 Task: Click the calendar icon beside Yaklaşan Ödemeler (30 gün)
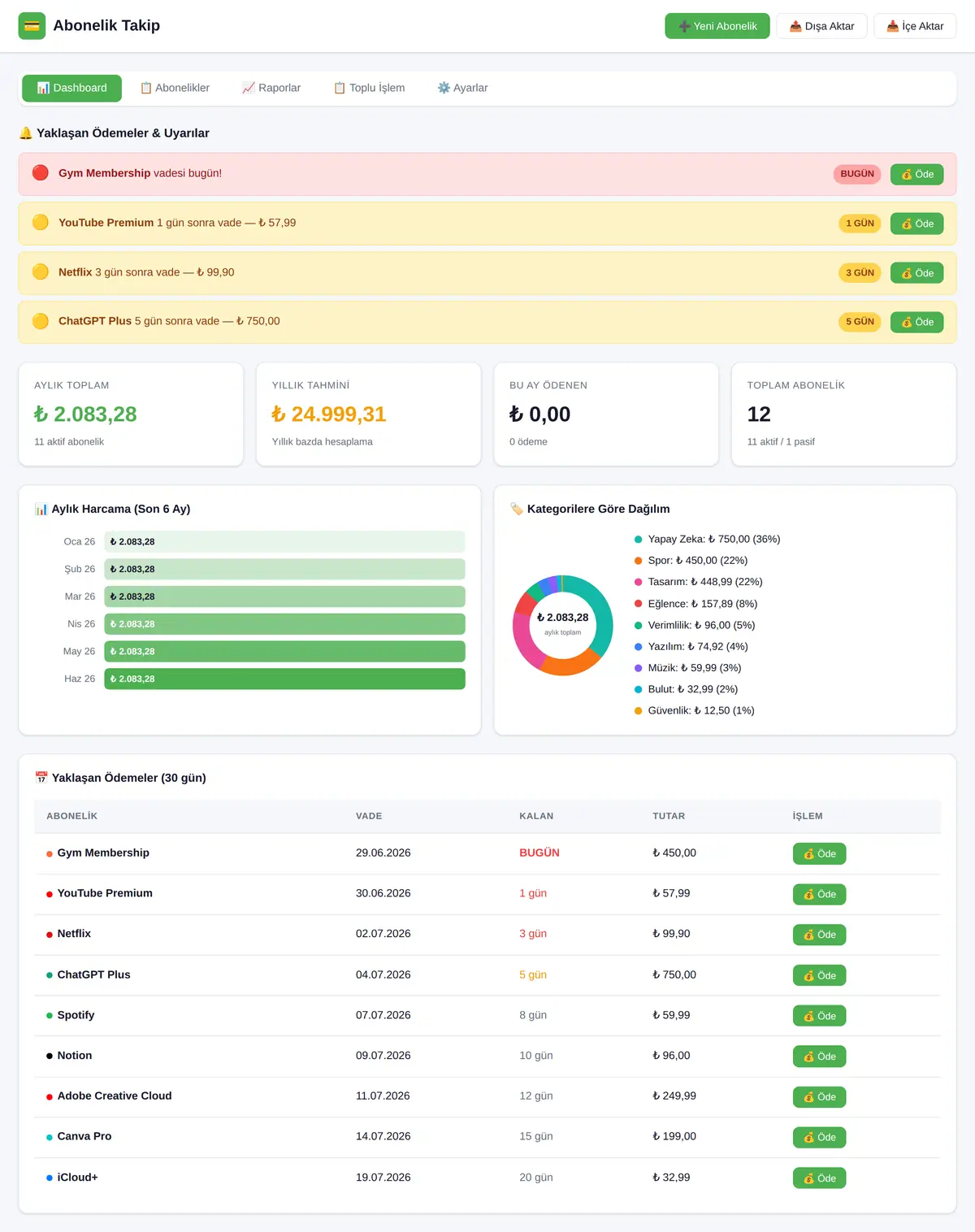click(41, 778)
